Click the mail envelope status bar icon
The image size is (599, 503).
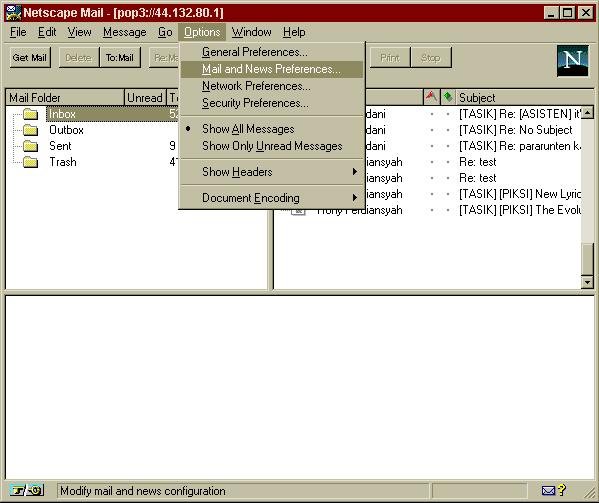pos(549,490)
